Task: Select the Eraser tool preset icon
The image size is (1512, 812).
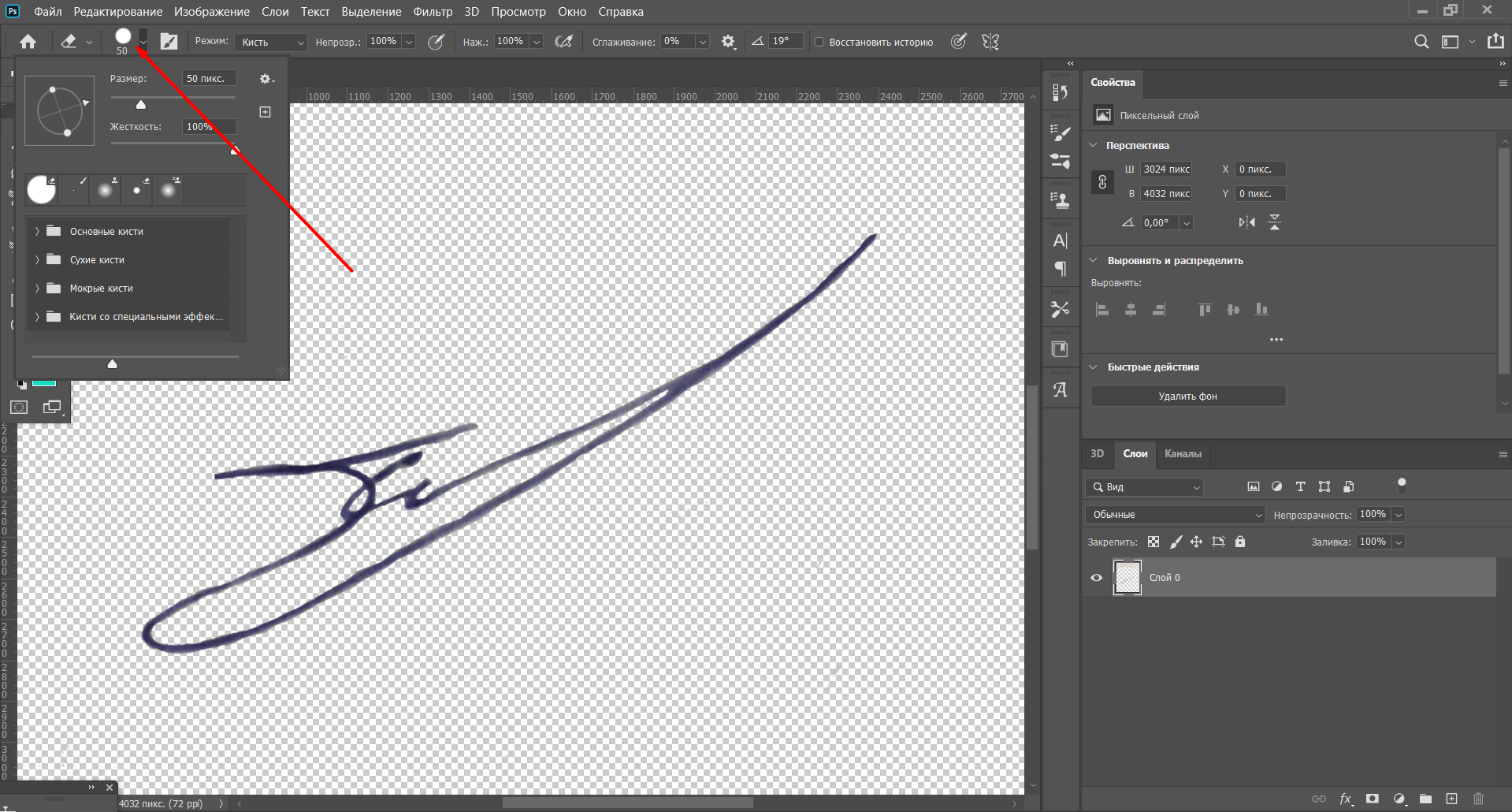Action: point(69,42)
